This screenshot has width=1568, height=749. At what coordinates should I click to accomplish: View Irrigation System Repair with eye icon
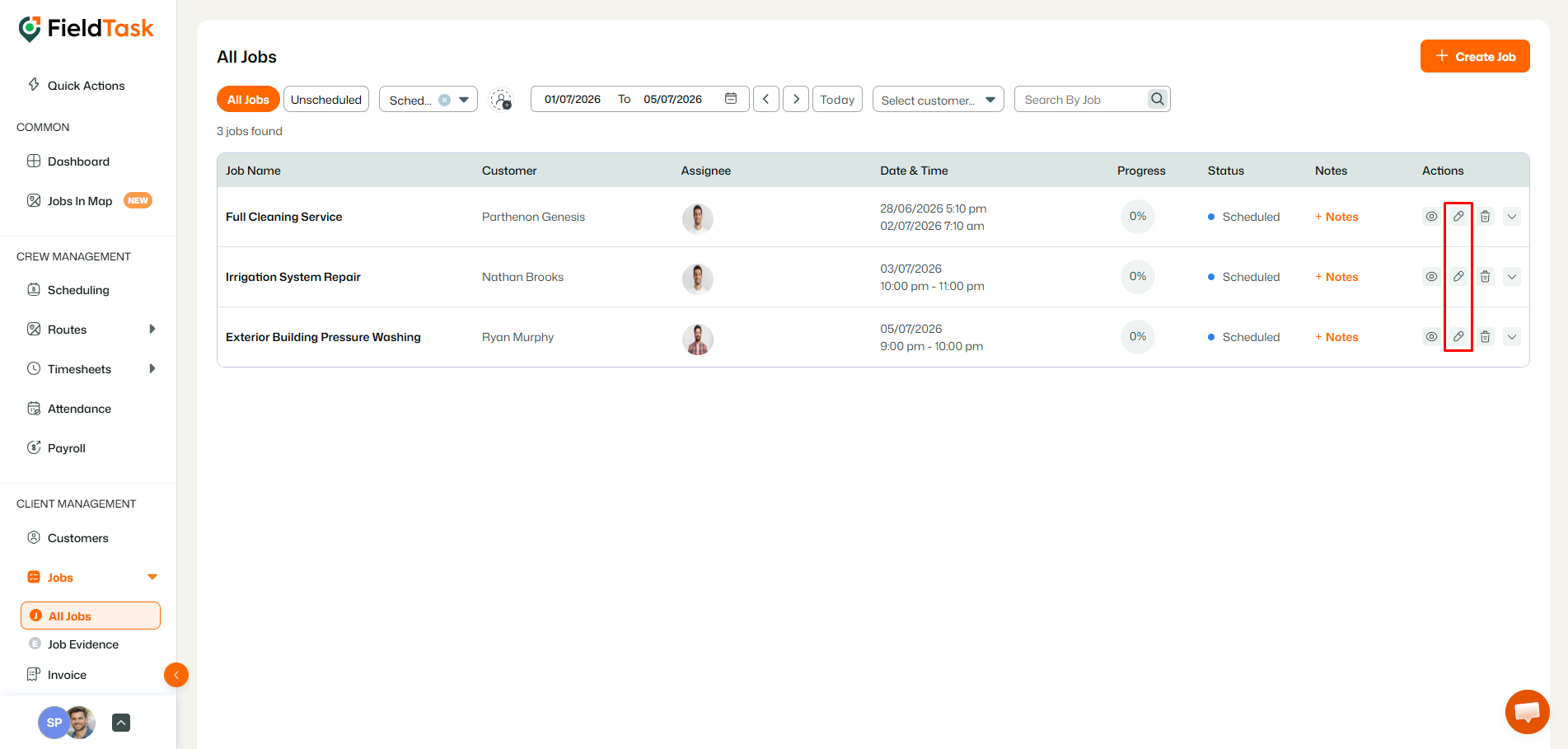[x=1431, y=277]
